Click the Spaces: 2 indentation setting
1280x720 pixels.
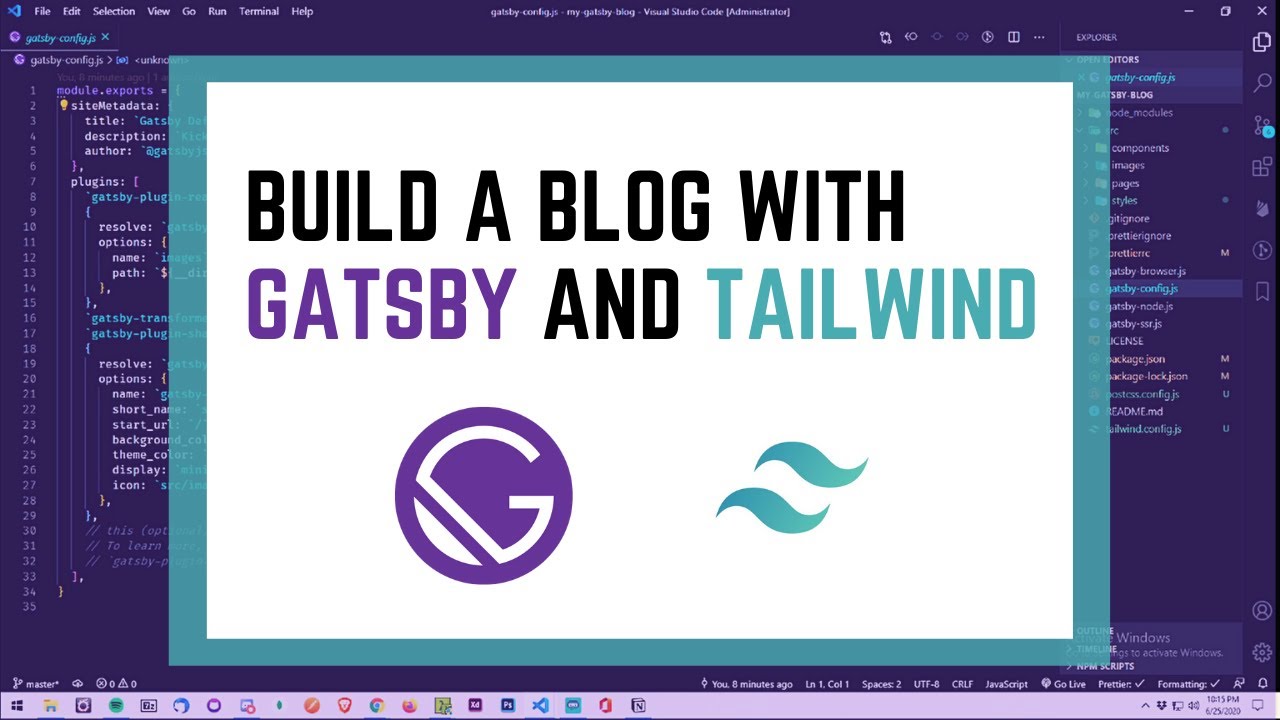[881, 684]
